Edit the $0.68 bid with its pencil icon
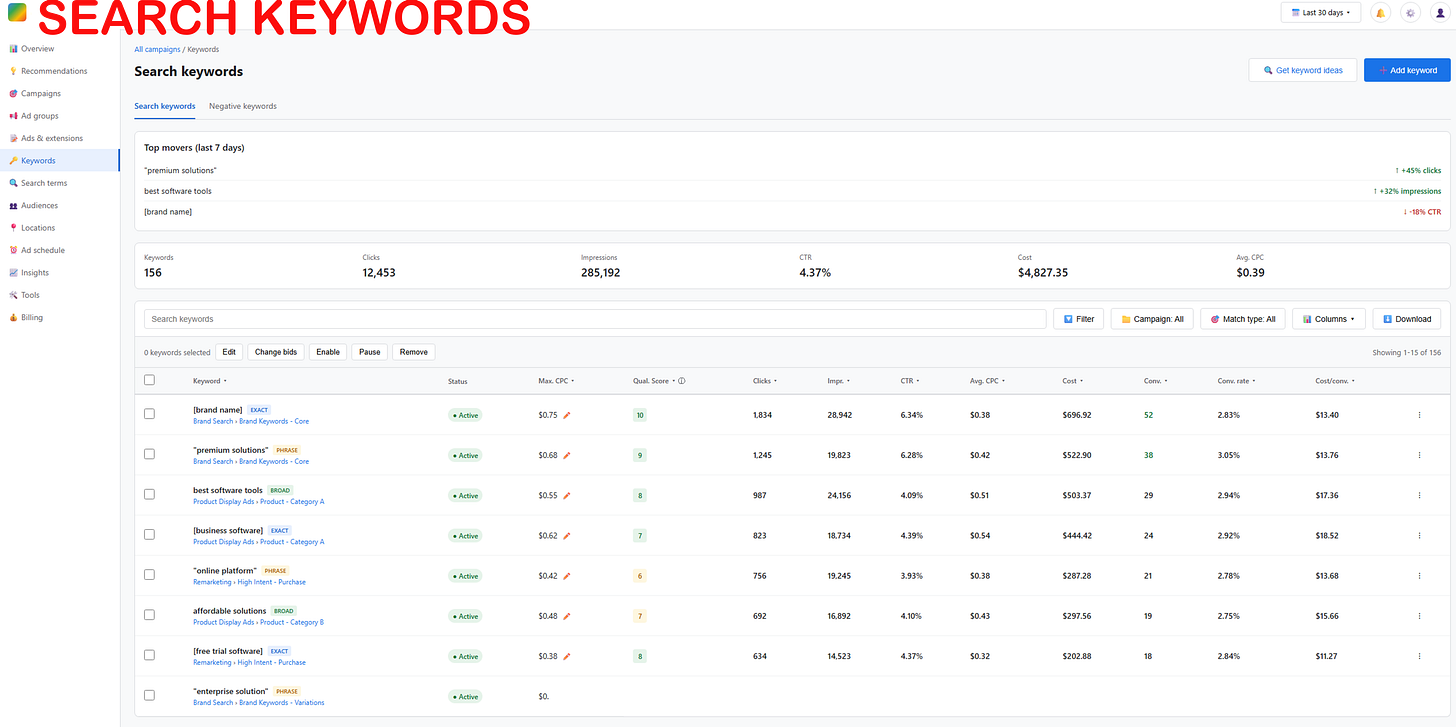 click(567, 455)
